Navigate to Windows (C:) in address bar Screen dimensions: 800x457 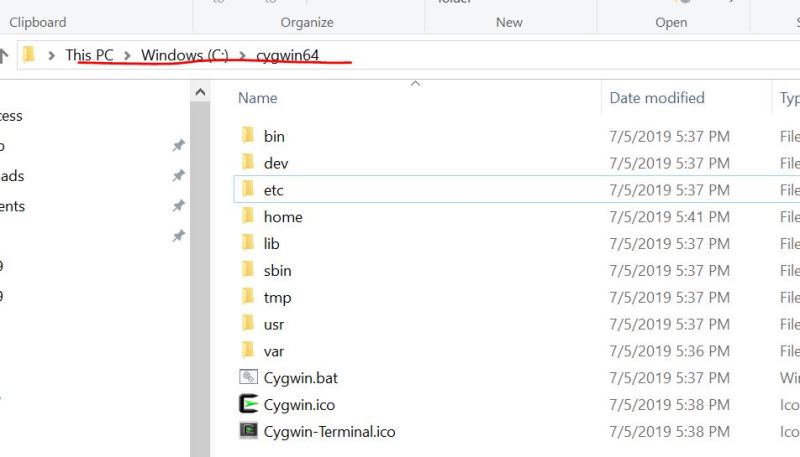185,55
